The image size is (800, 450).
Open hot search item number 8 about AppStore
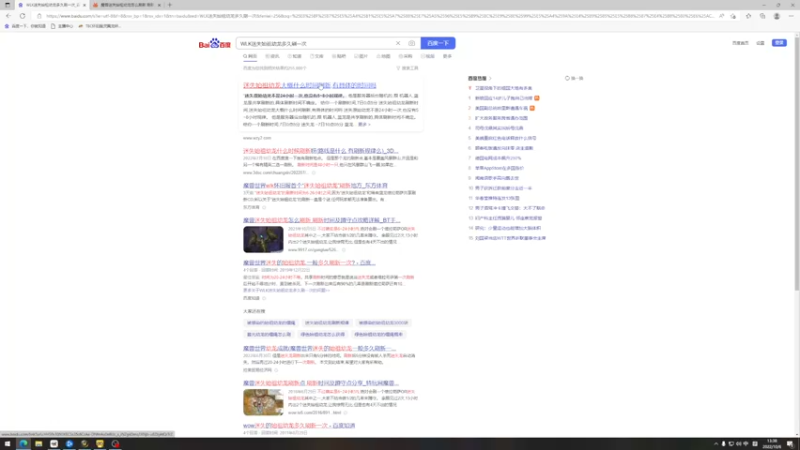click(499, 168)
